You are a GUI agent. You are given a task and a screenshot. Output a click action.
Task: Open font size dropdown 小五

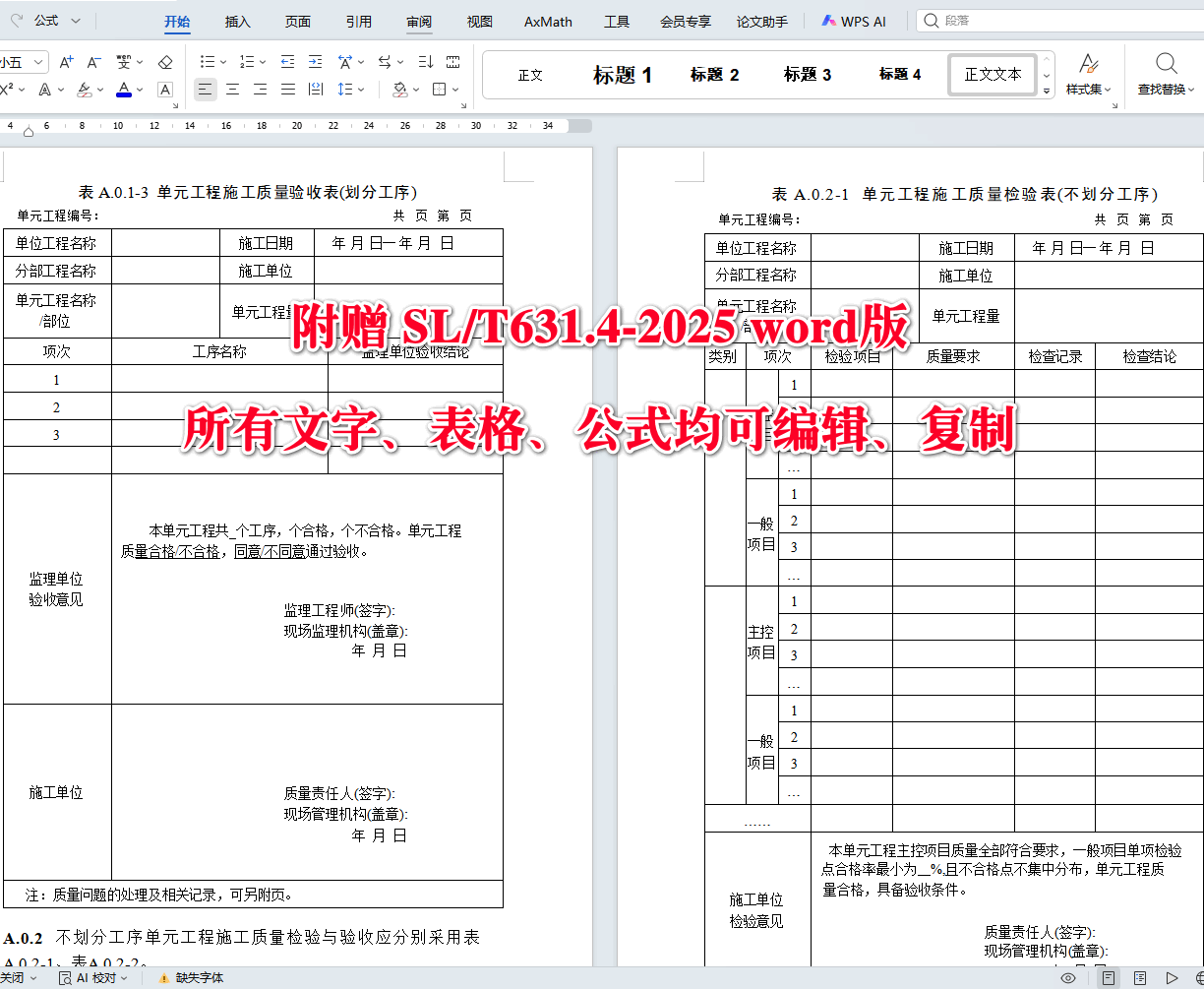click(39, 62)
